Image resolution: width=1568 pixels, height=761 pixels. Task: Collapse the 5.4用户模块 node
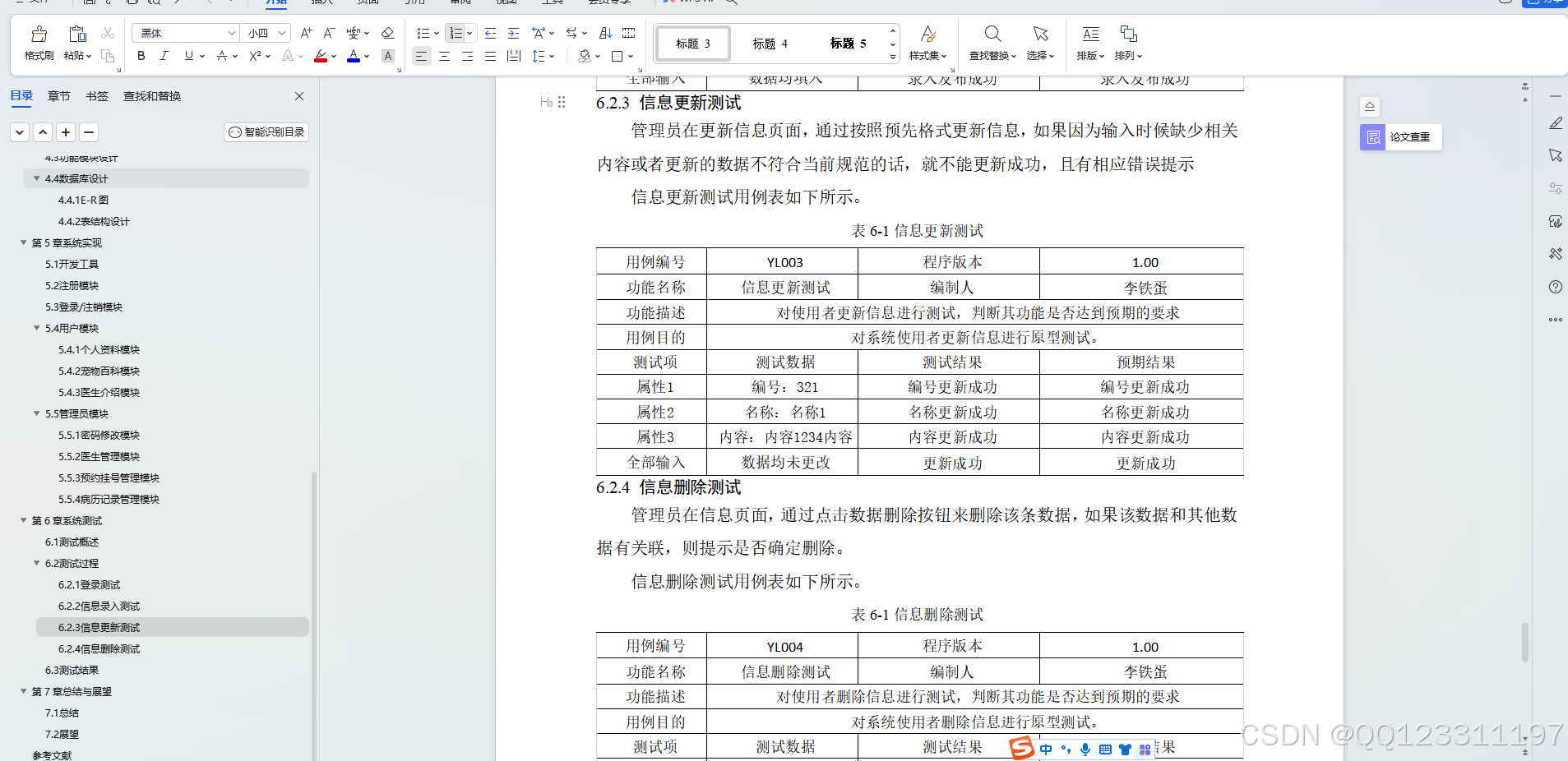pyautogui.click(x=36, y=328)
